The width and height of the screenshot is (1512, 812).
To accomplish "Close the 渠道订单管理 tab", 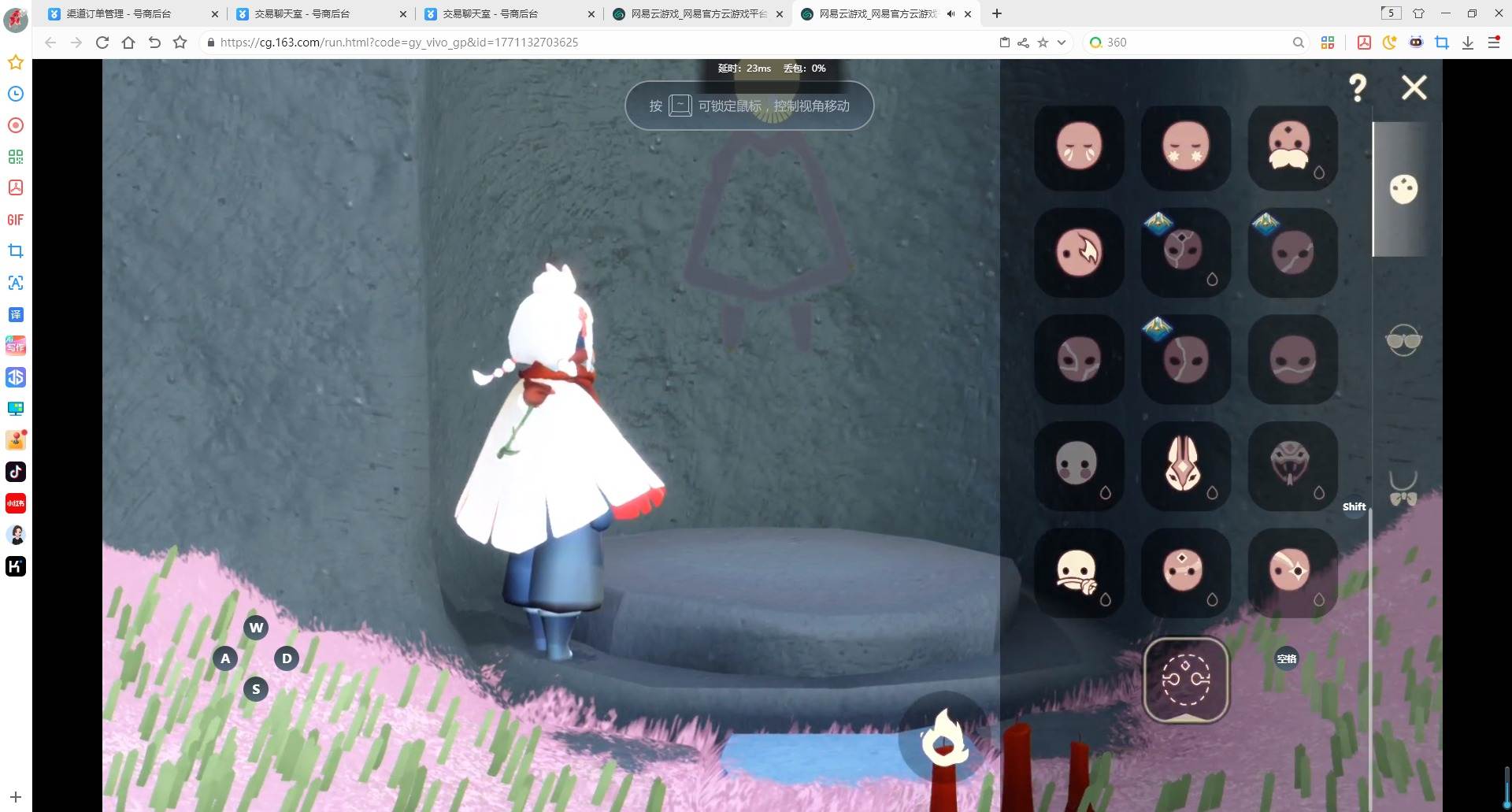I will pyautogui.click(x=214, y=14).
